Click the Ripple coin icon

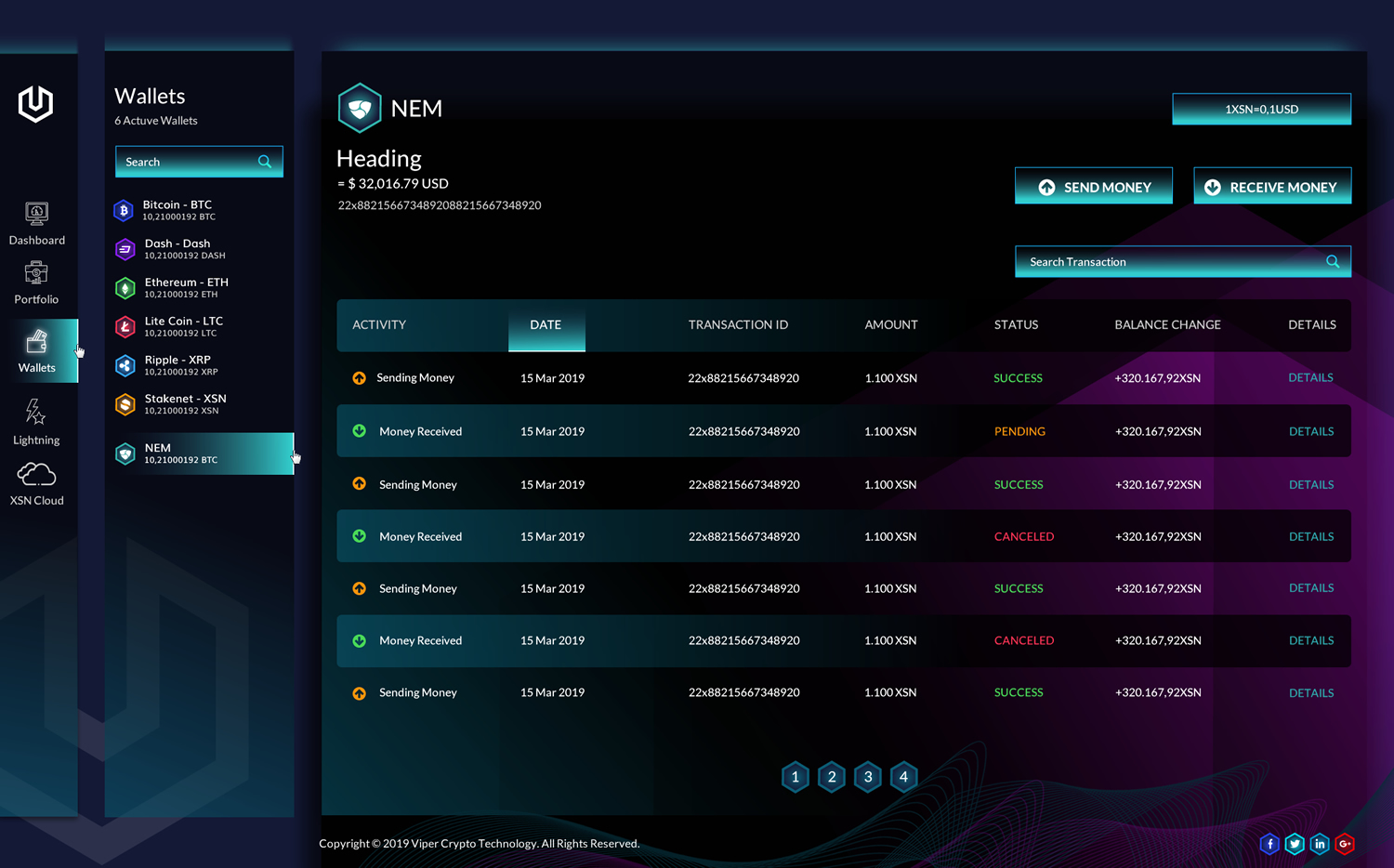pos(125,366)
